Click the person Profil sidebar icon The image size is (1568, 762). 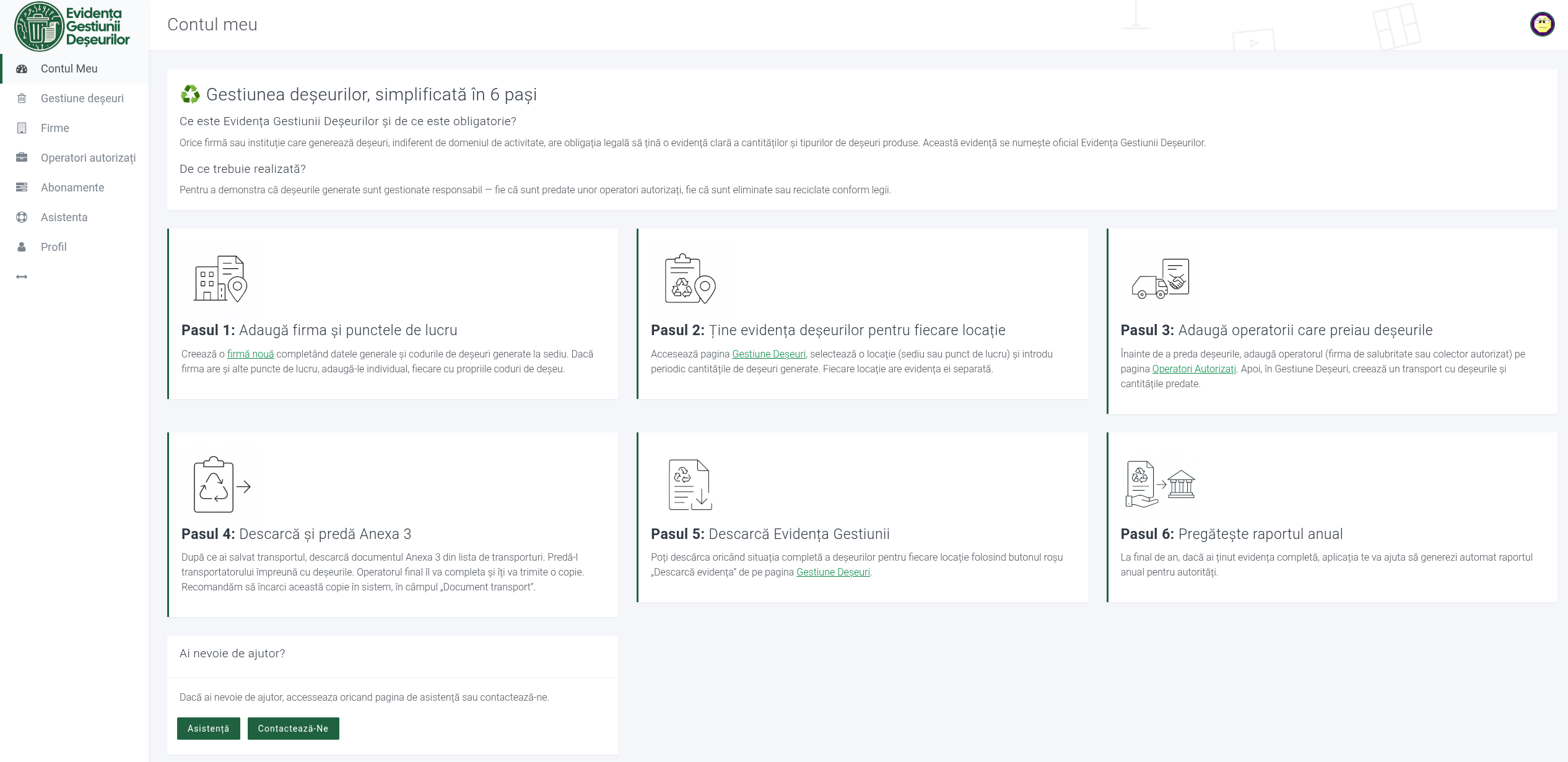coord(22,247)
